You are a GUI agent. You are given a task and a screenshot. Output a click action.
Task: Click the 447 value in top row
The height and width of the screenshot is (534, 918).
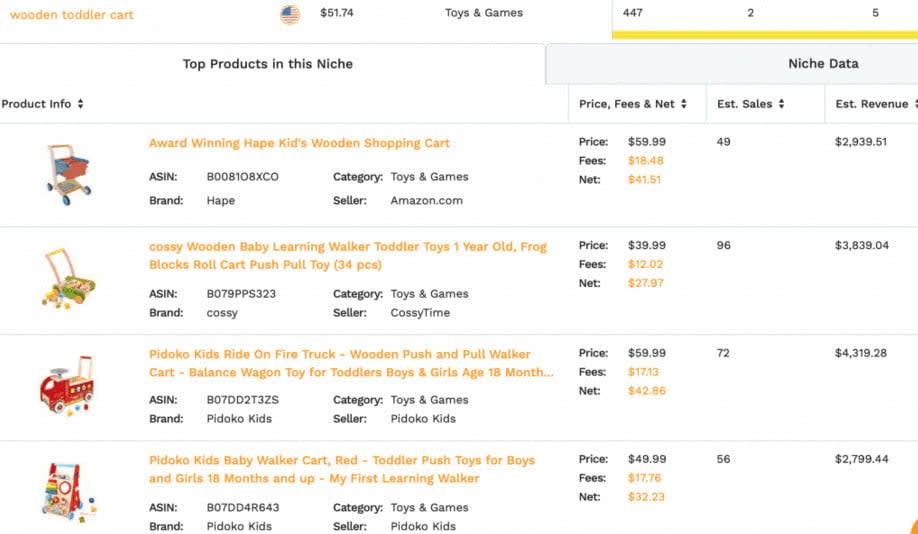pos(632,13)
